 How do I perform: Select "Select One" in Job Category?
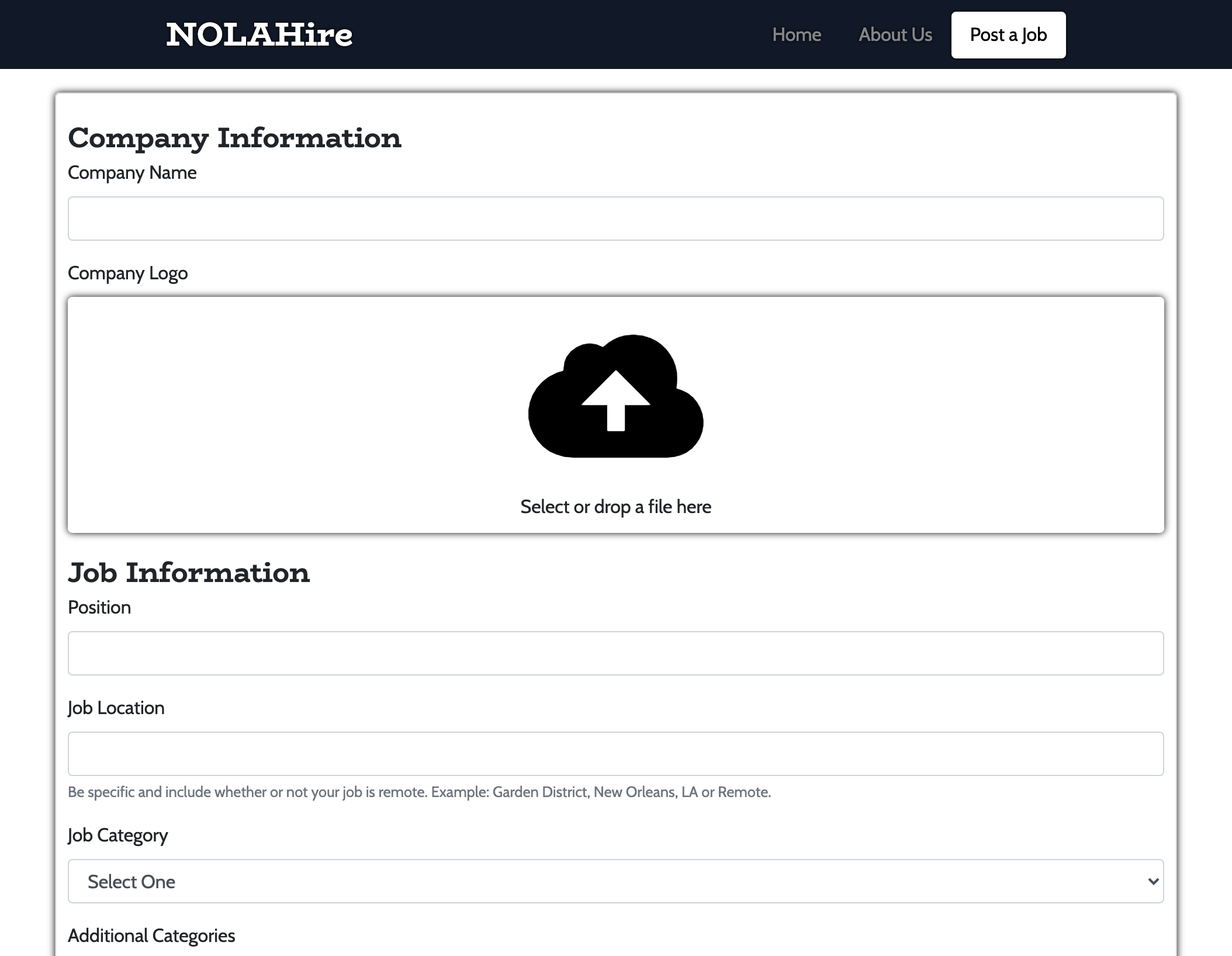(615, 881)
